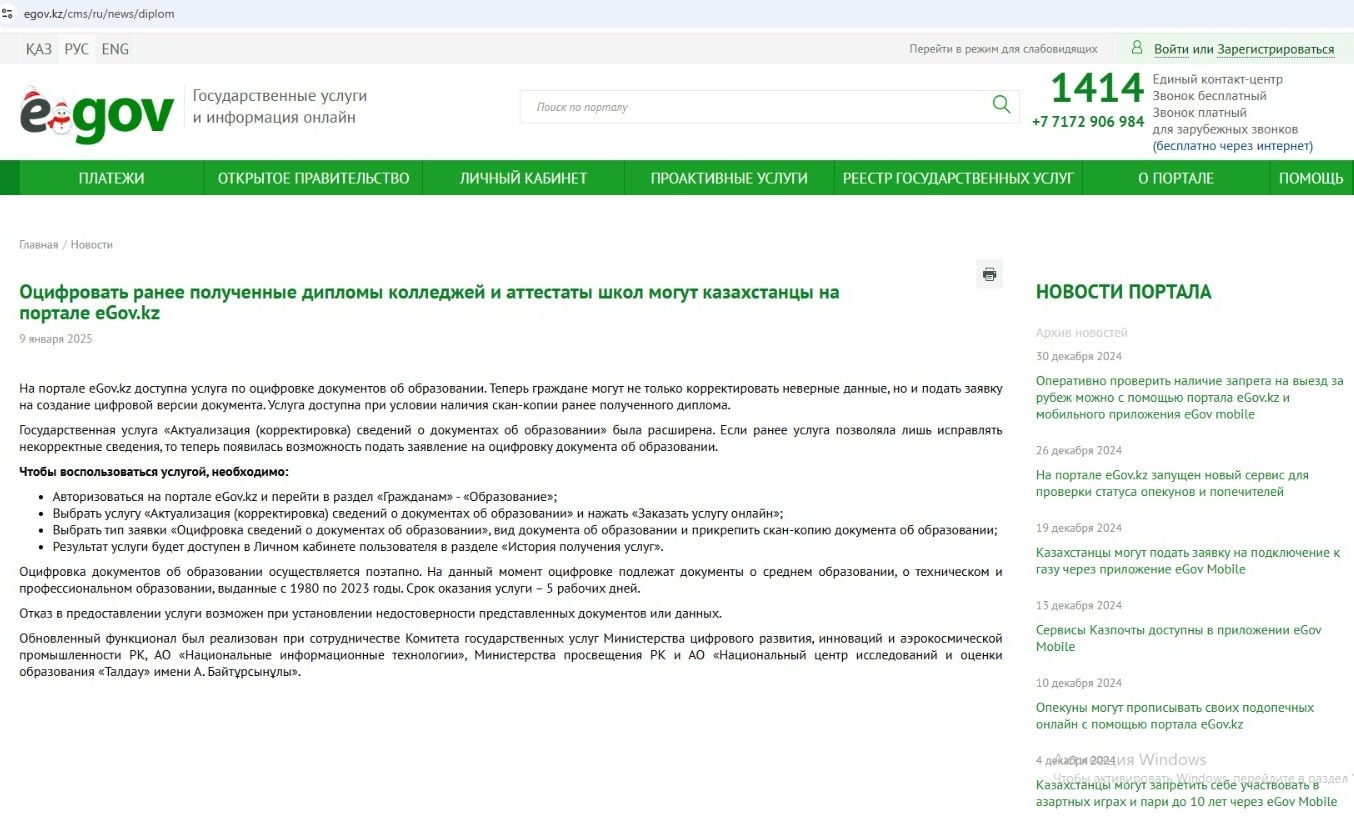The image size is (1354, 822).
Task: Click the 1414 contact number
Action: point(1097,89)
